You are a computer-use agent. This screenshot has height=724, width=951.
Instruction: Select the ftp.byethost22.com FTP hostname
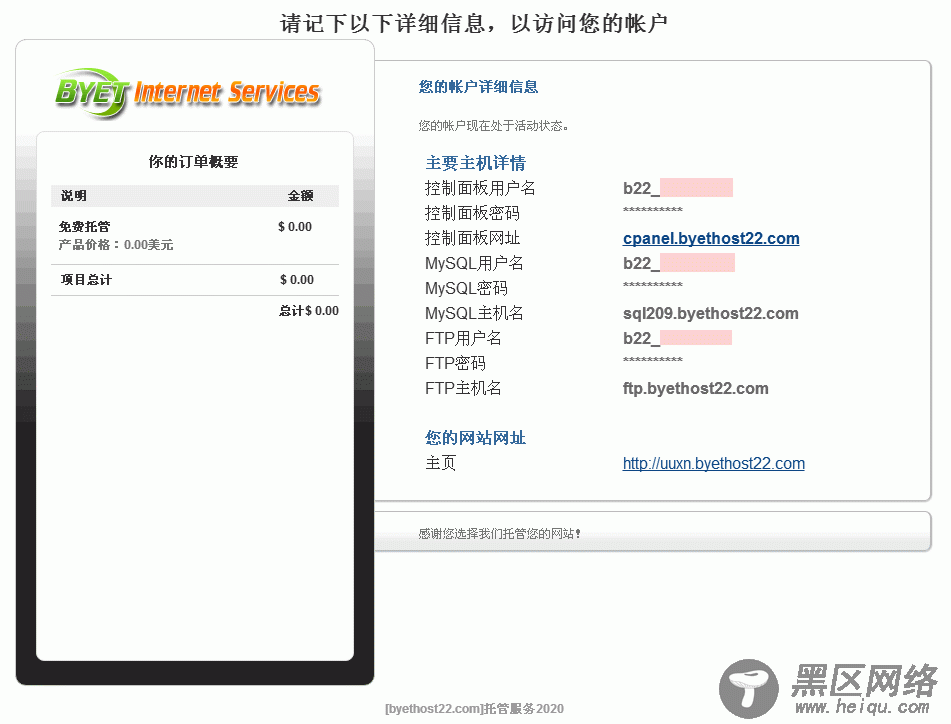point(696,389)
